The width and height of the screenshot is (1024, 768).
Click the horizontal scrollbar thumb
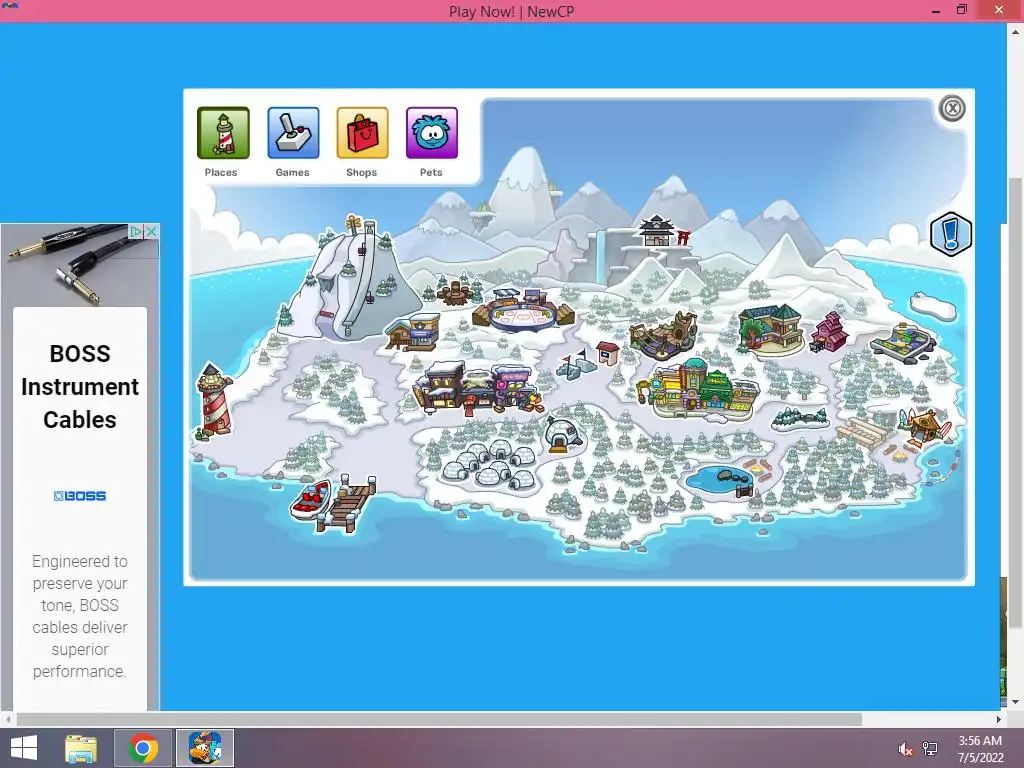438,719
